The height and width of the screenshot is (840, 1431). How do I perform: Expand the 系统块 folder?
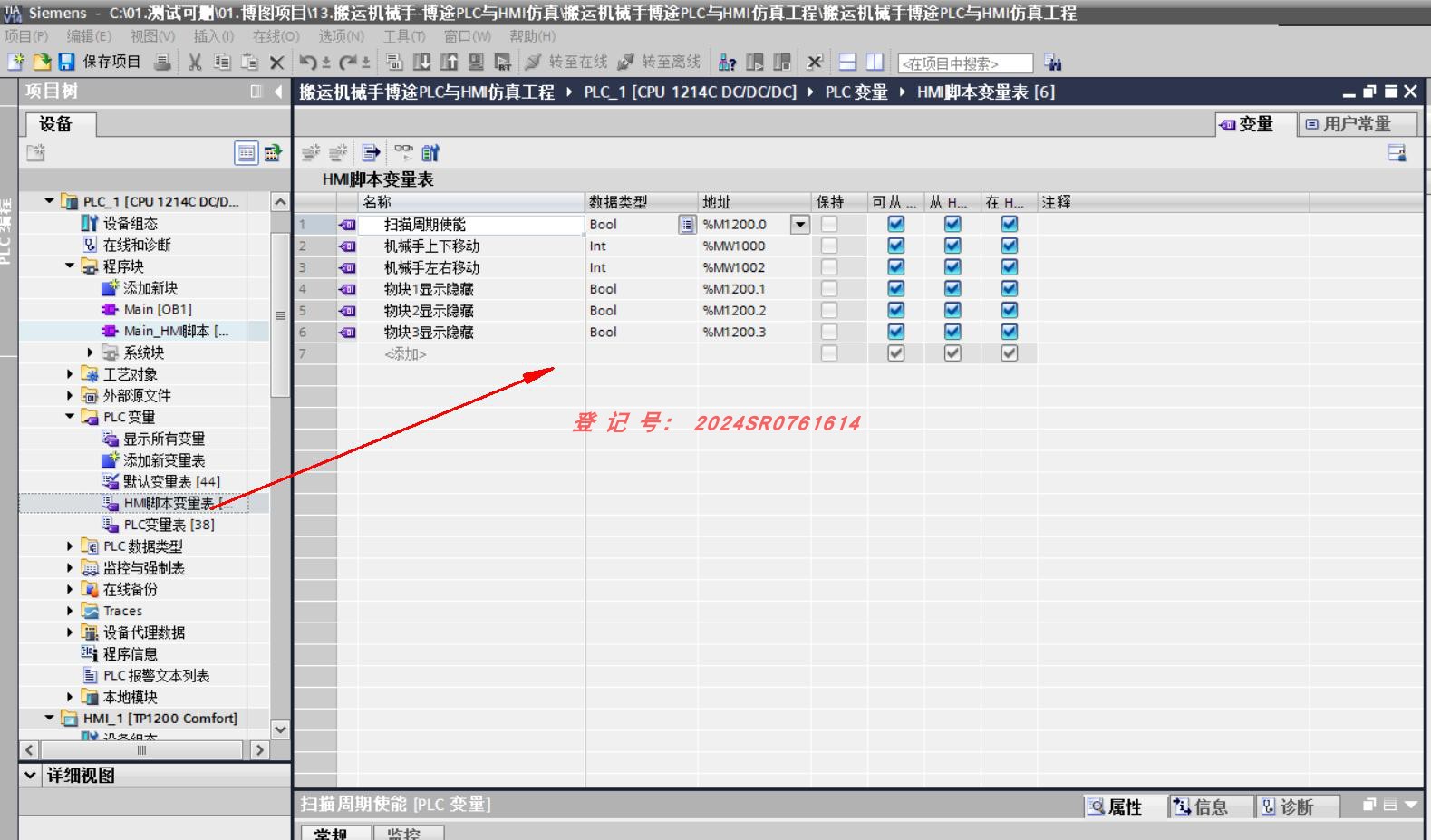[90, 352]
